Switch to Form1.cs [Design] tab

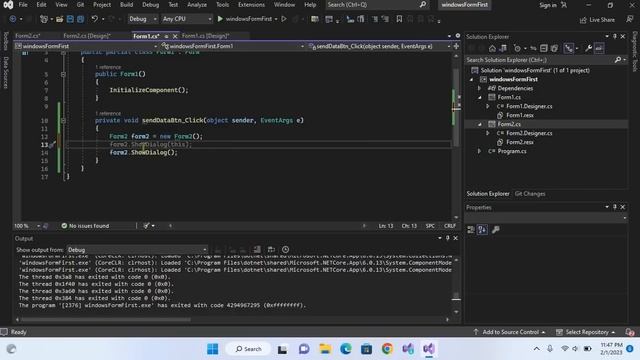click(x=205, y=36)
